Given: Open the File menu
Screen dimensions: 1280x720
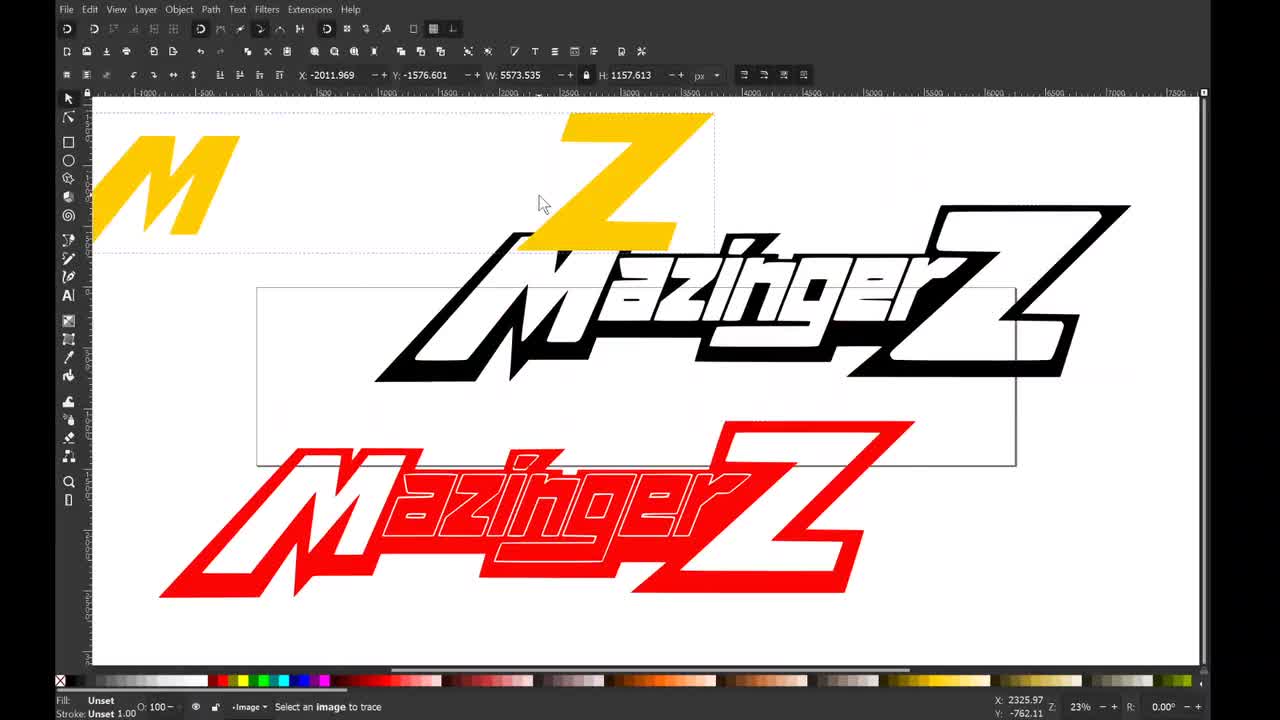Looking at the screenshot, I should (66, 9).
